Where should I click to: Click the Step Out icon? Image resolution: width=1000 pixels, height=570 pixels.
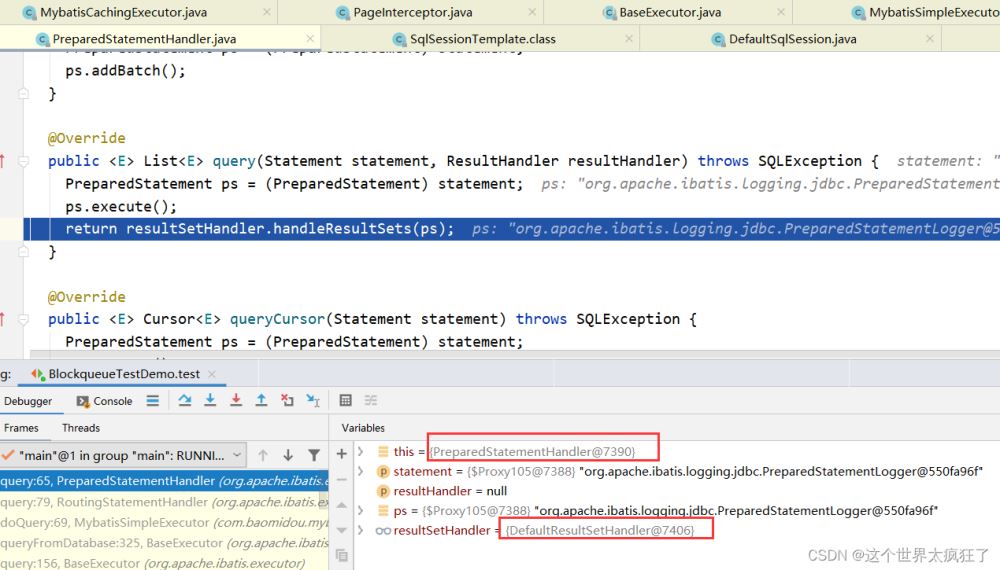coord(261,400)
